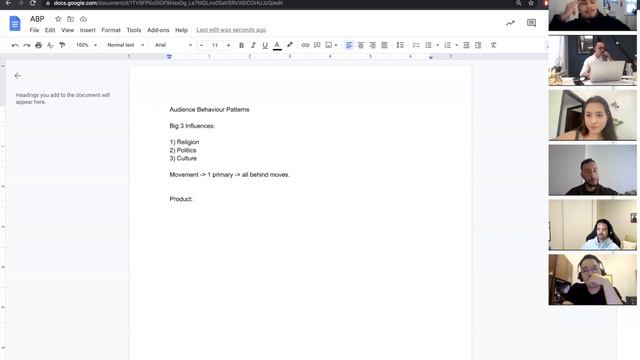
Task: Expand the insert image options arrow
Action: tap(336, 45)
